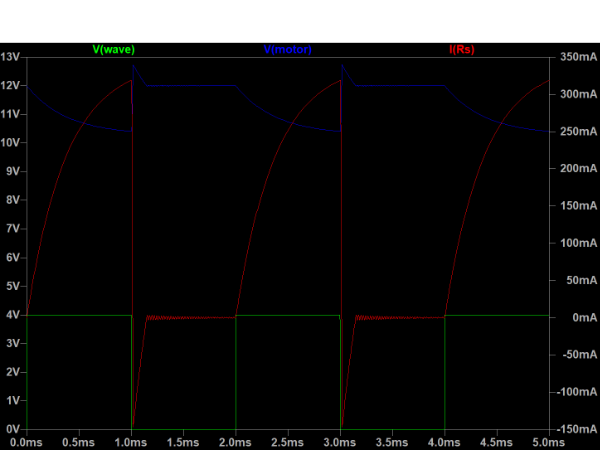
Task: Click the 0.0ms time axis label
Action: (26, 441)
